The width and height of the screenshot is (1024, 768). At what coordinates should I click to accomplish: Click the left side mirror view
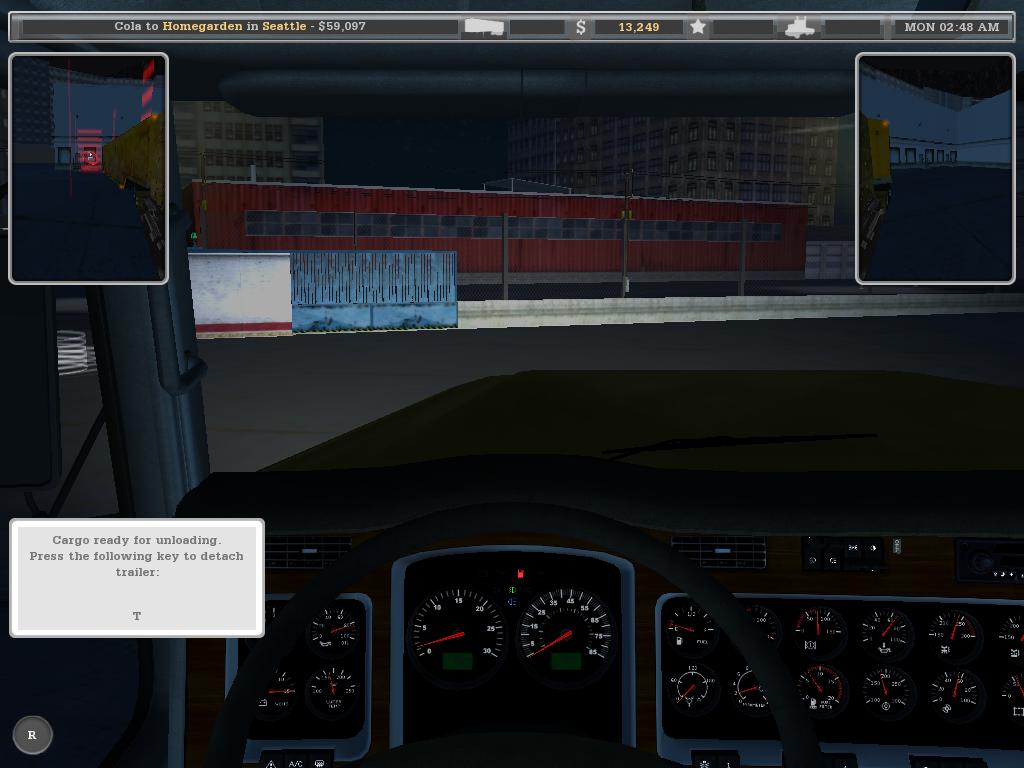[89, 168]
